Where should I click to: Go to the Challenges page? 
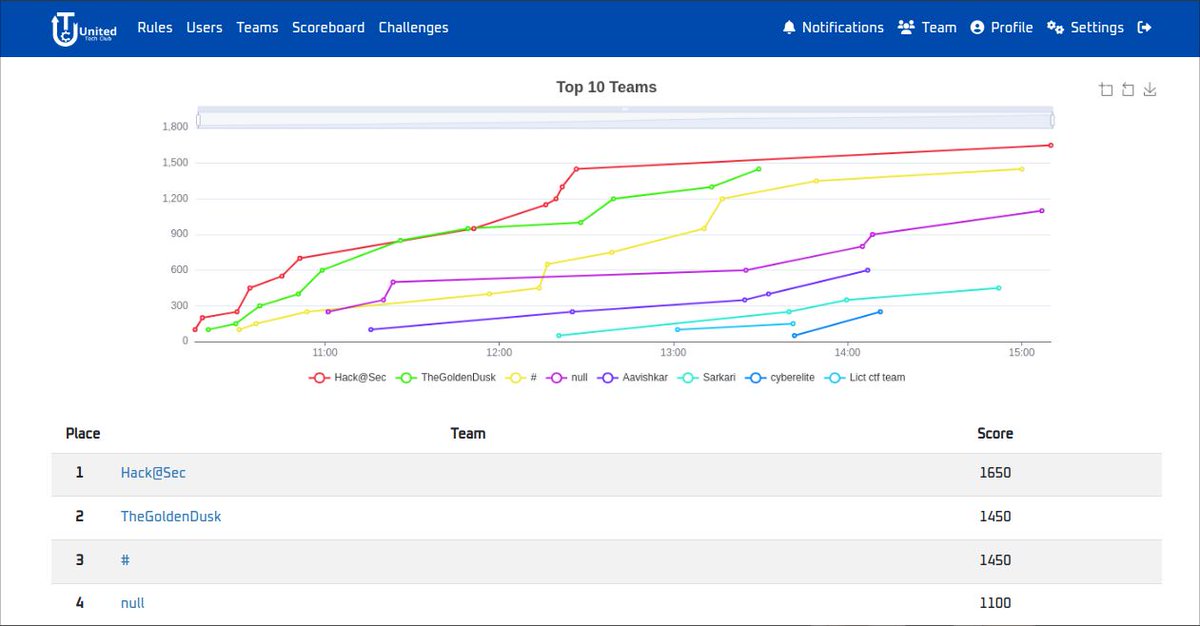[413, 28]
